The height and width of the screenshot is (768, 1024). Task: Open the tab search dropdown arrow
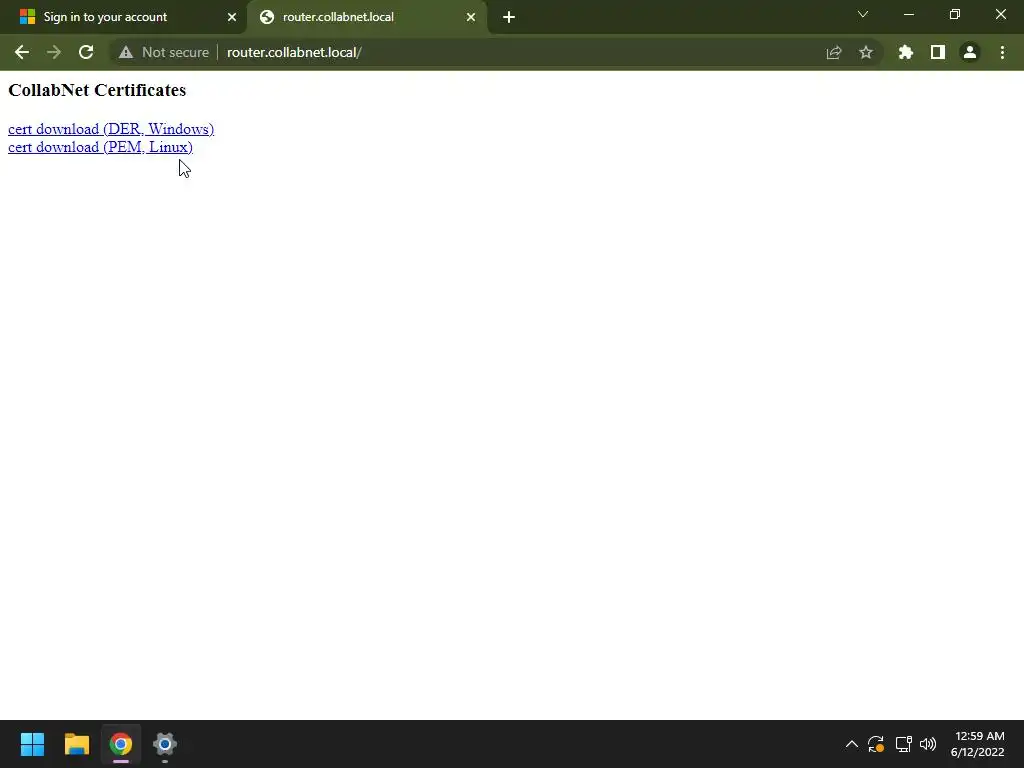(863, 14)
